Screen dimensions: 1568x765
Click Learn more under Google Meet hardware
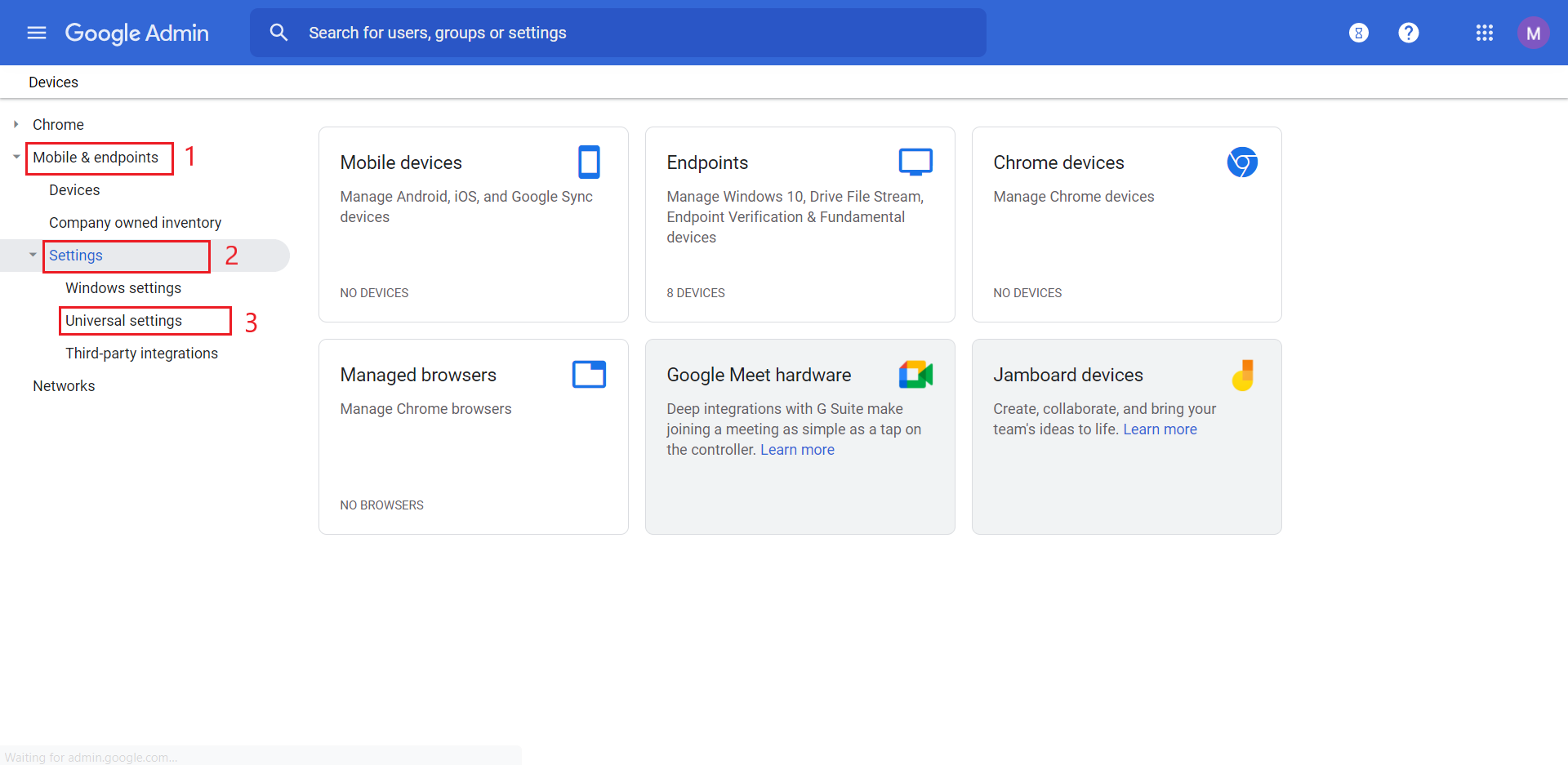click(x=797, y=450)
